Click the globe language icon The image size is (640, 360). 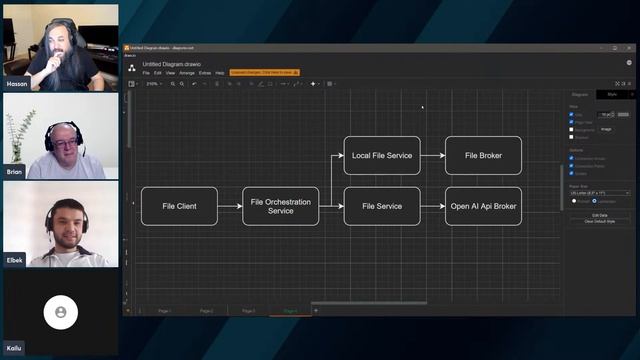click(x=629, y=63)
